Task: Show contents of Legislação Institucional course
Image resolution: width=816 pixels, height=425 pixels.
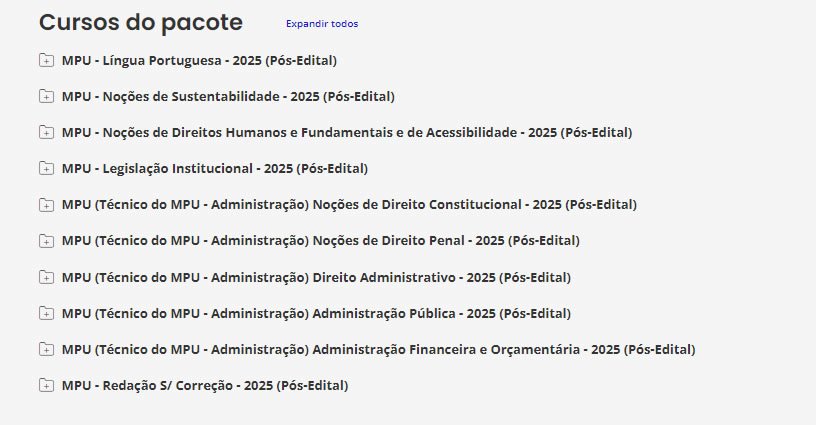Action: click(214, 168)
